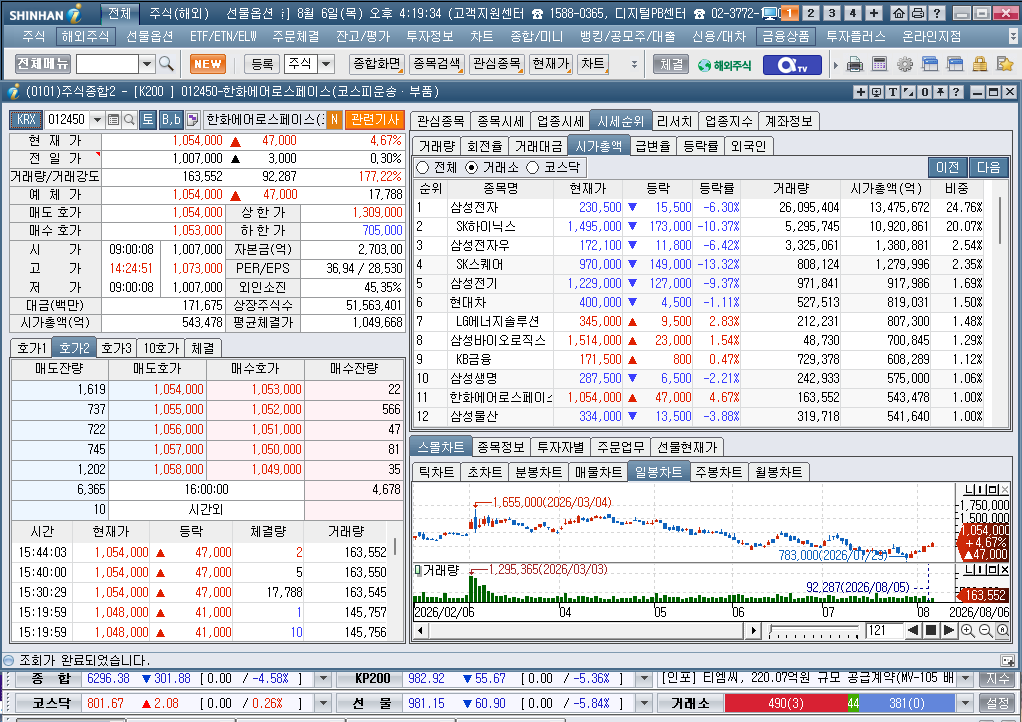Open the KP200 ticker dropdown
1022x722 pixels.
644,679
